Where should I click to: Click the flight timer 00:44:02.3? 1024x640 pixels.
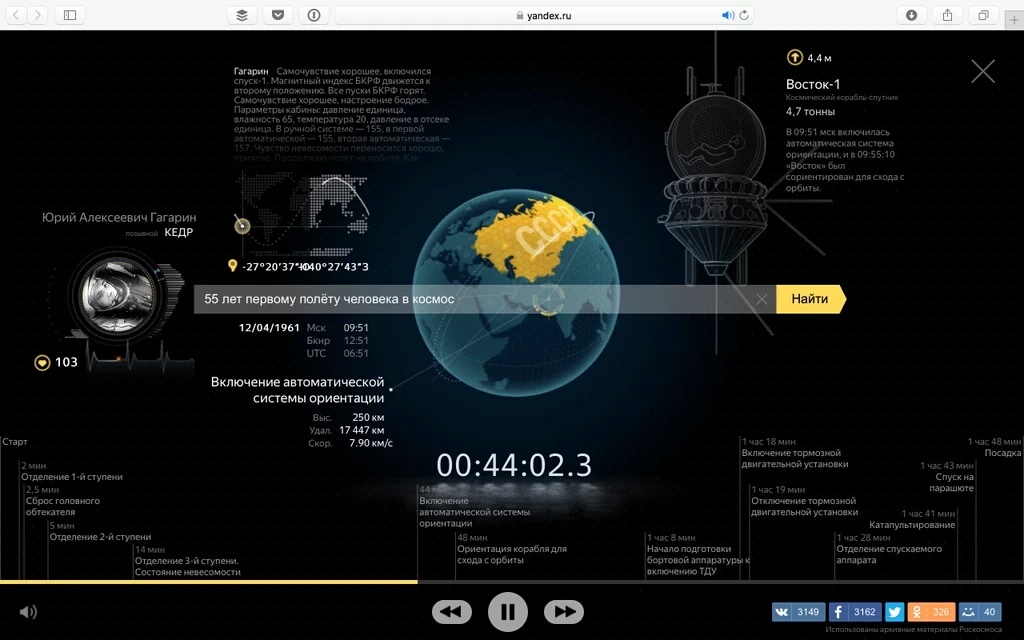pos(514,465)
